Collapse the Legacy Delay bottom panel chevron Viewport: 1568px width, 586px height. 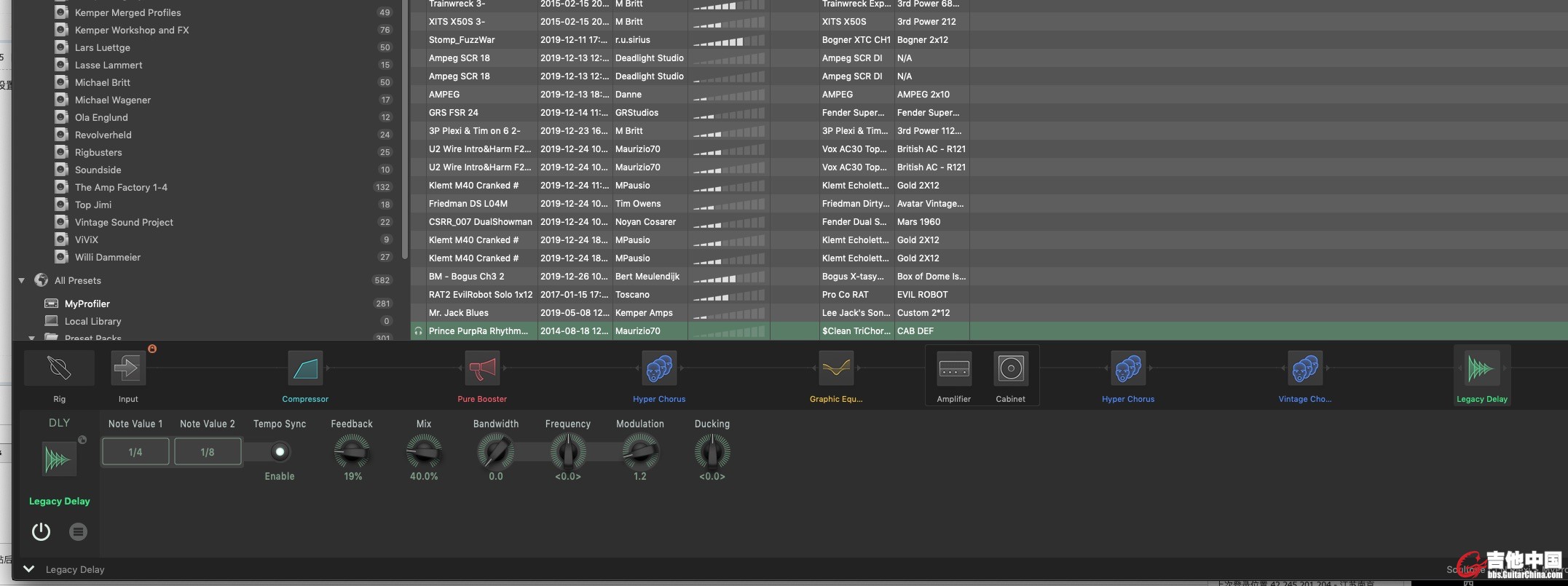click(x=28, y=569)
